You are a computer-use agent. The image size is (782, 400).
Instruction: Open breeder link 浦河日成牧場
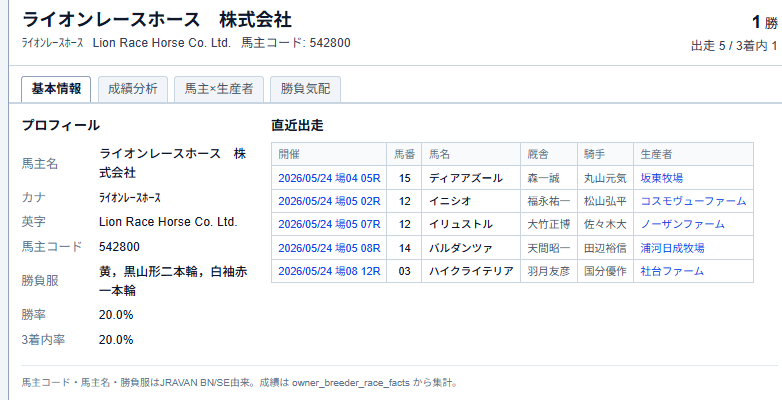click(x=672, y=248)
